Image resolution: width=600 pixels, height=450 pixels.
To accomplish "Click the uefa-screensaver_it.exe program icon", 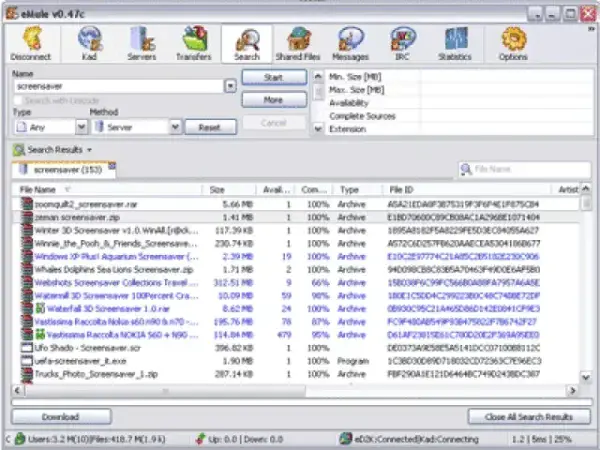I will (x=26, y=361).
